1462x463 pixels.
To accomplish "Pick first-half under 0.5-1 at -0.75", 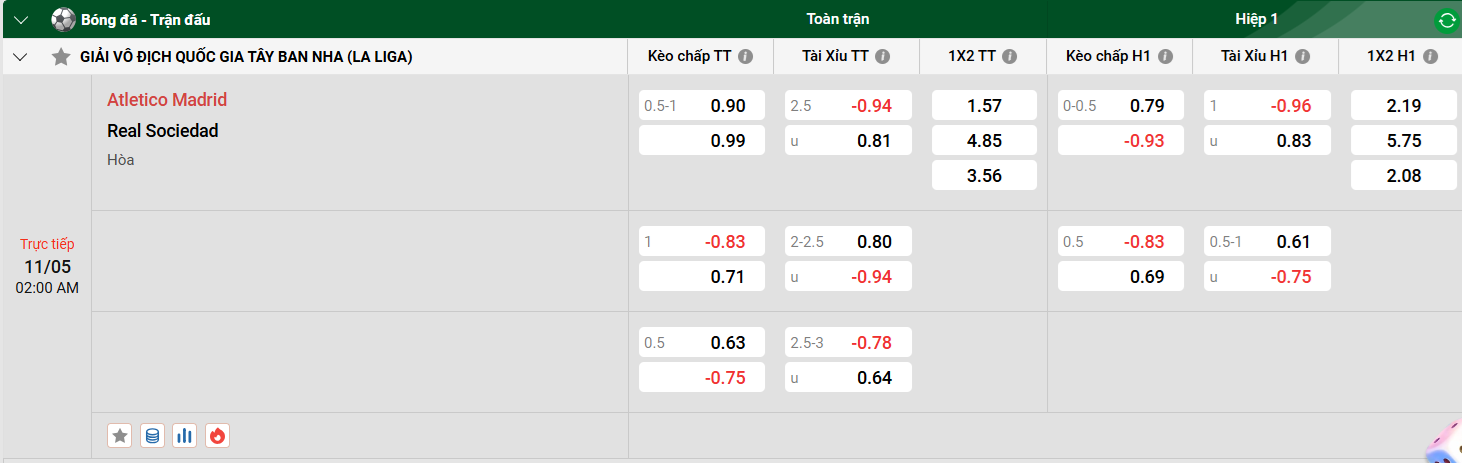I will click(1267, 276).
